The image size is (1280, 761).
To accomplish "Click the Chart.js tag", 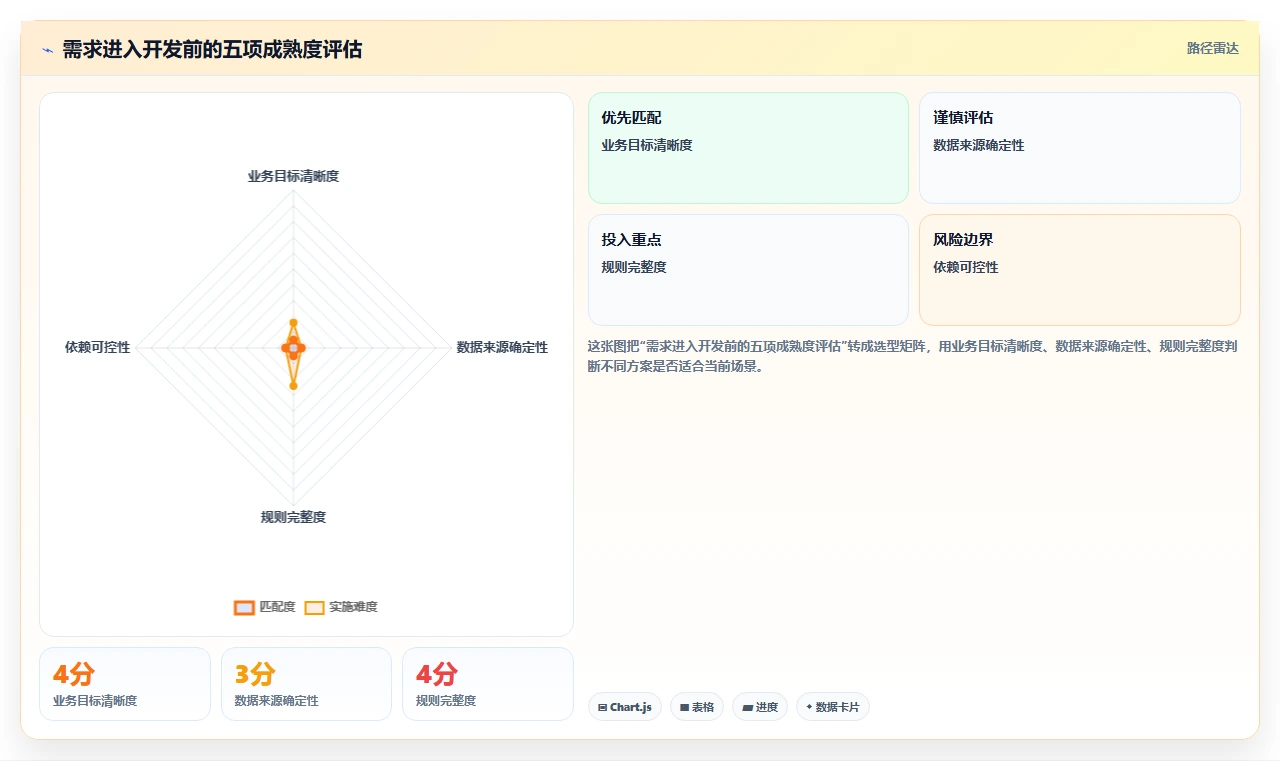I will [625, 707].
